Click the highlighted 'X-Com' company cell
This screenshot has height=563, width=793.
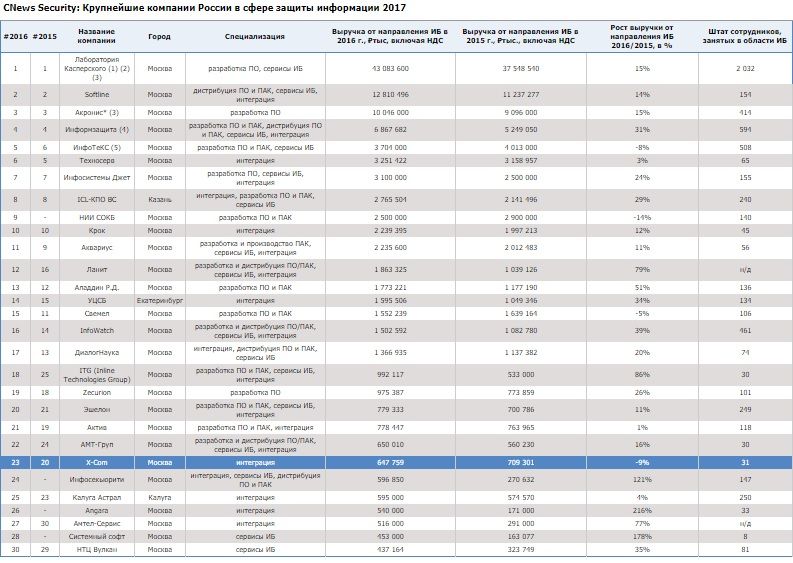click(97, 462)
